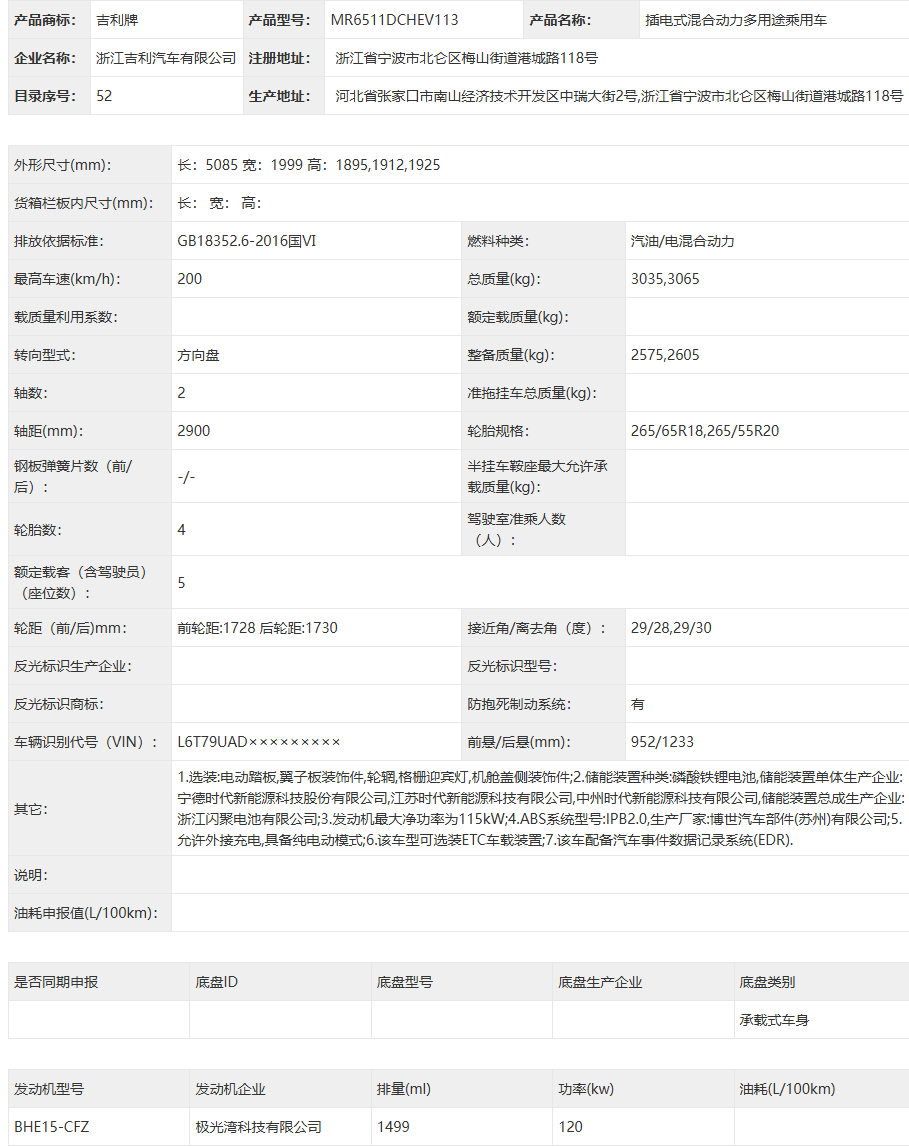The image size is (909, 1146).
Task: Select power value 120
Action: pos(570,1127)
